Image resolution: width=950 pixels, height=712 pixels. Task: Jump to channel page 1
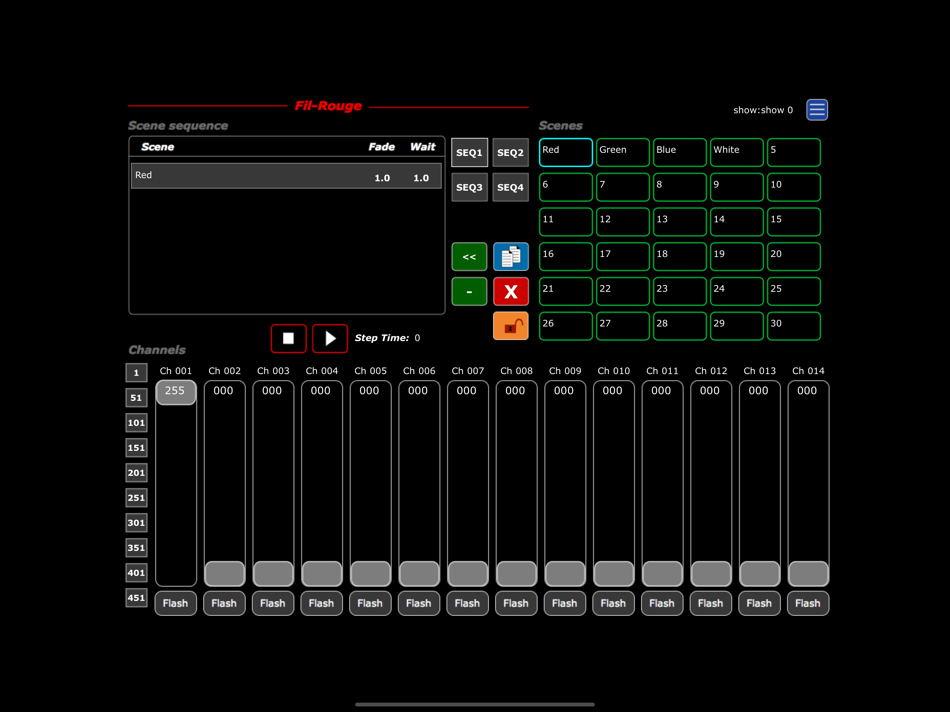pos(136,373)
